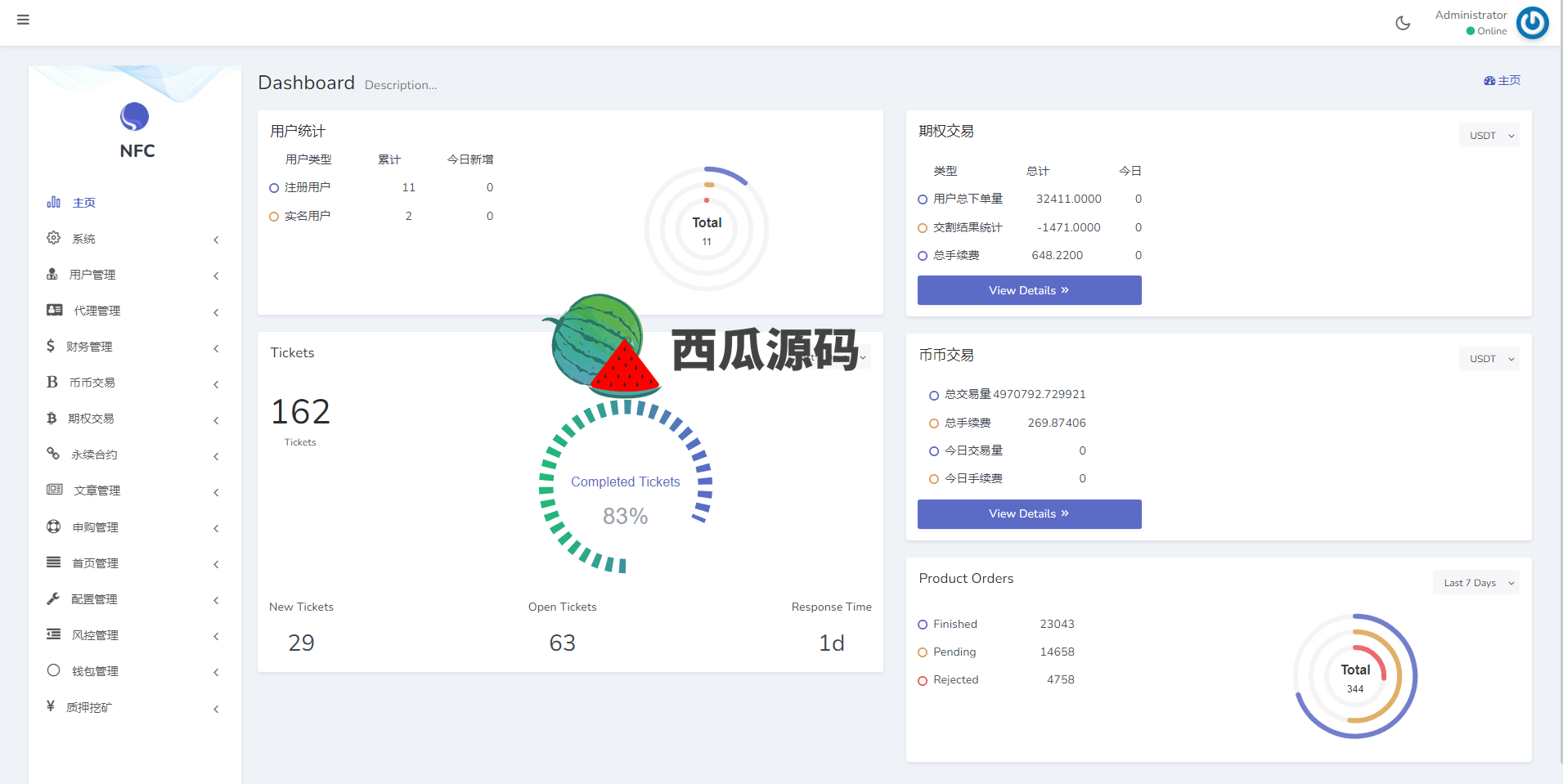Click the wrench icon next to 配置管理

pos(53,598)
